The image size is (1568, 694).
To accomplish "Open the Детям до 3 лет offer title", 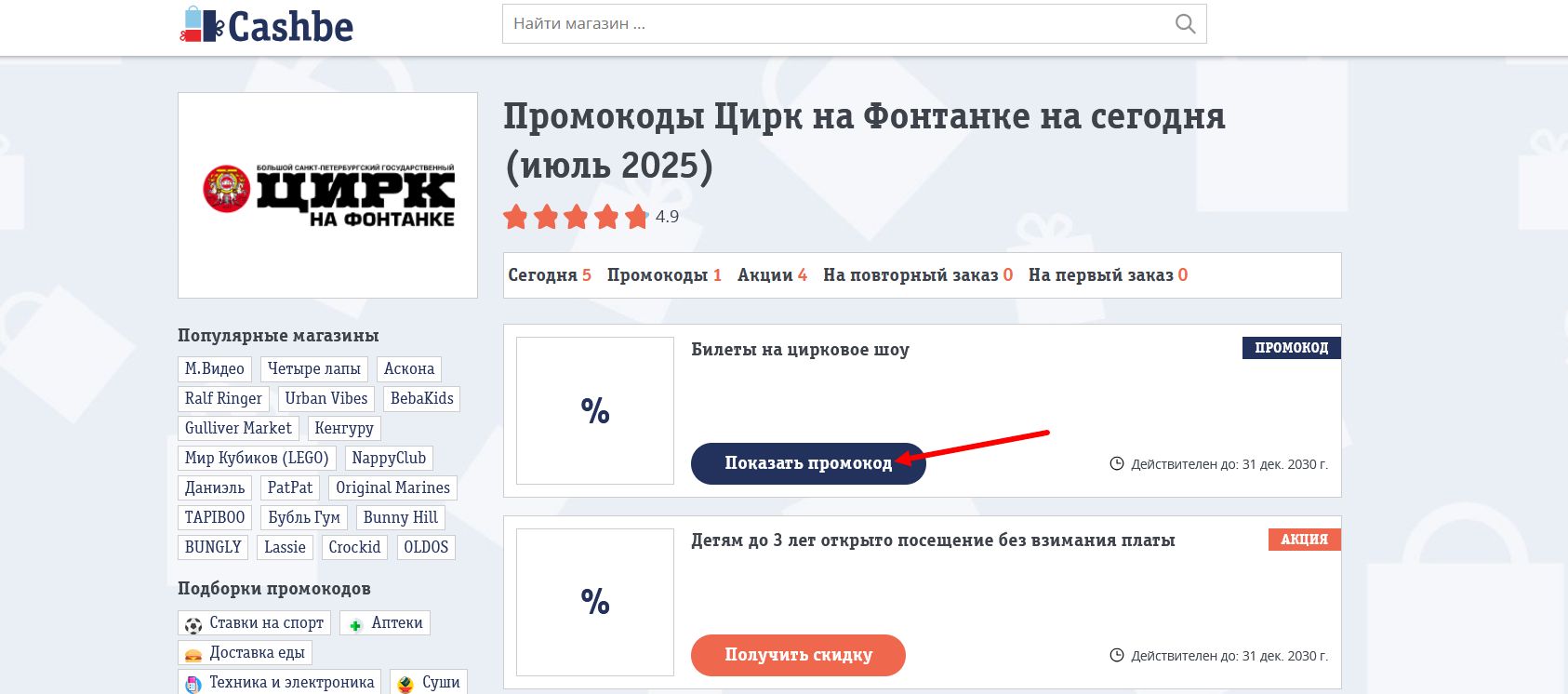I will click(933, 541).
